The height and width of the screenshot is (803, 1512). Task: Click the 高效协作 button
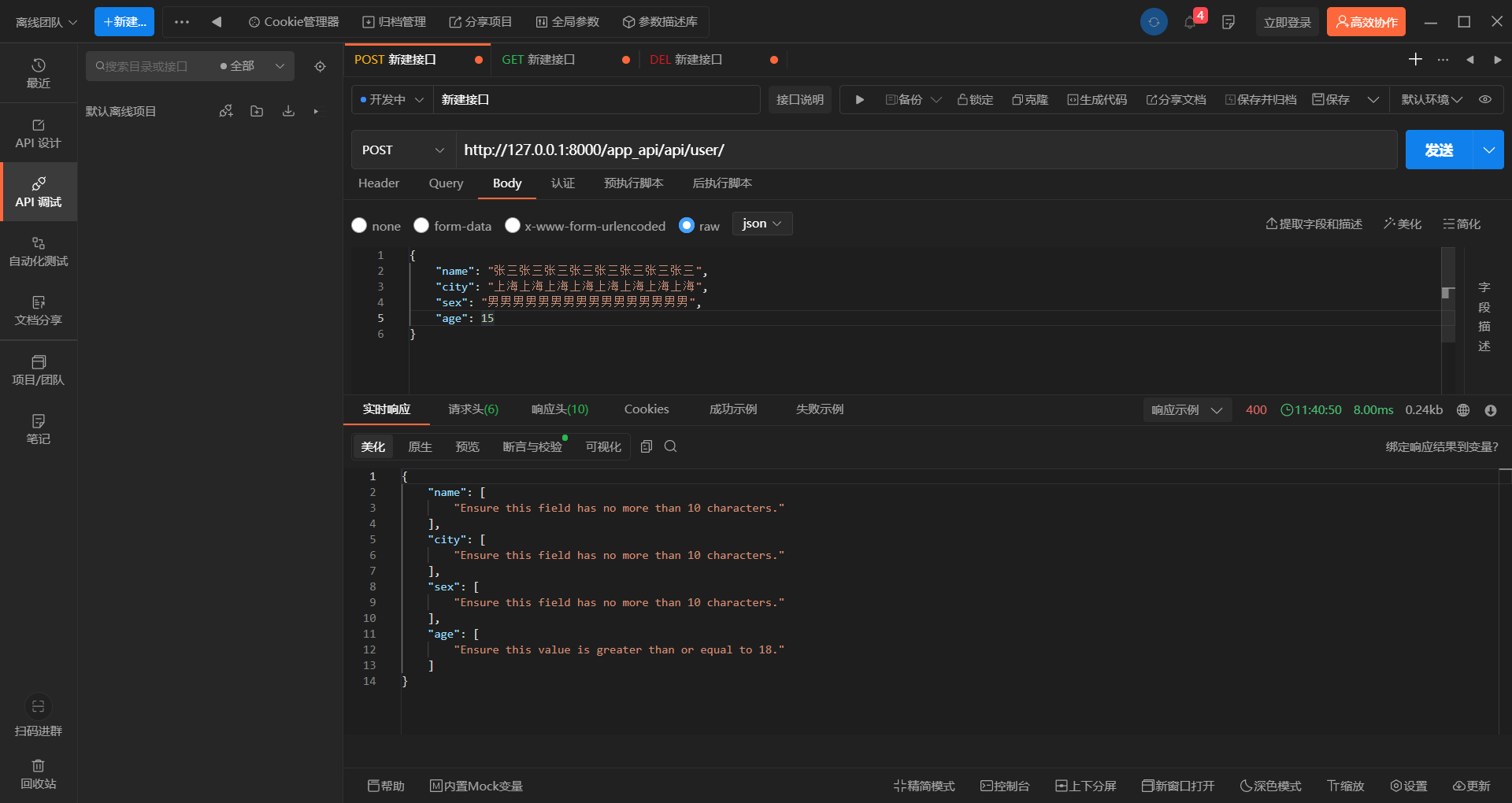(x=1366, y=22)
